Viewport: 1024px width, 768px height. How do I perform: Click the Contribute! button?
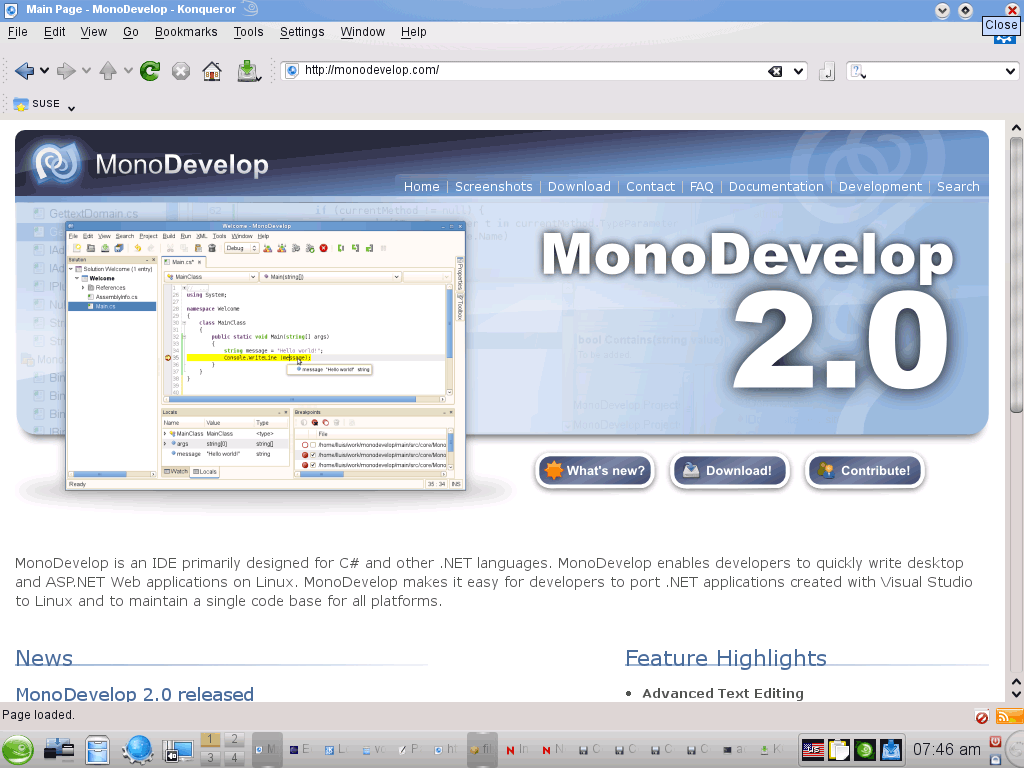coord(865,470)
